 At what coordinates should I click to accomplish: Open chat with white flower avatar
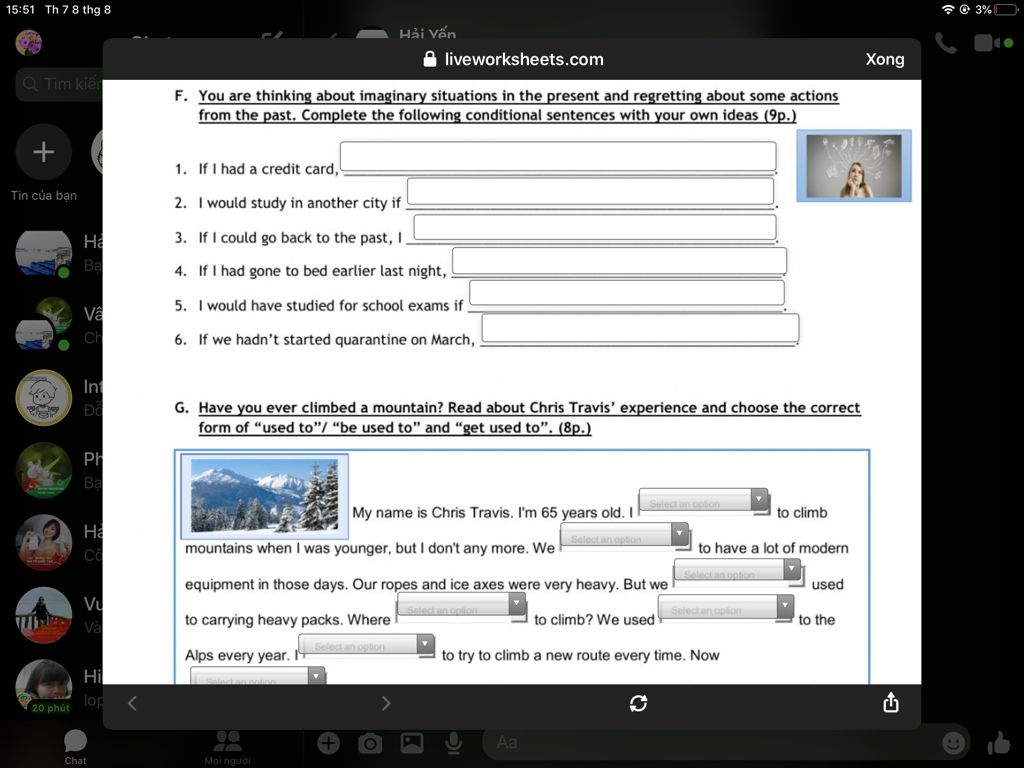pos(44,470)
